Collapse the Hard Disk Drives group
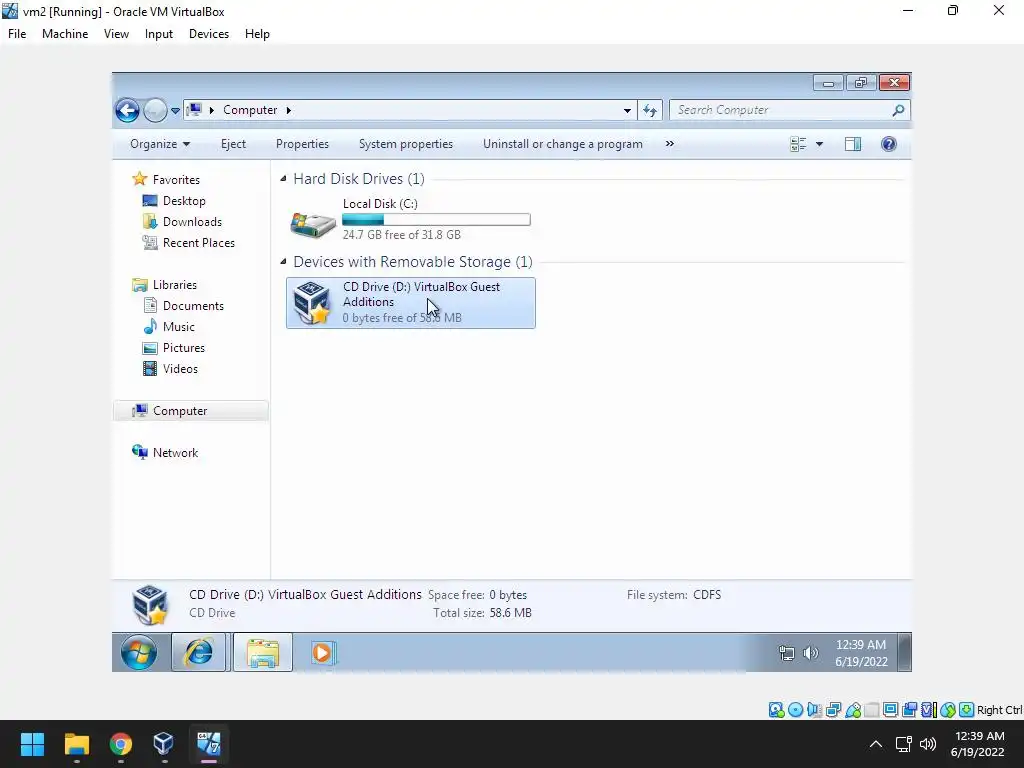The height and width of the screenshot is (768, 1024). click(283, 178)
